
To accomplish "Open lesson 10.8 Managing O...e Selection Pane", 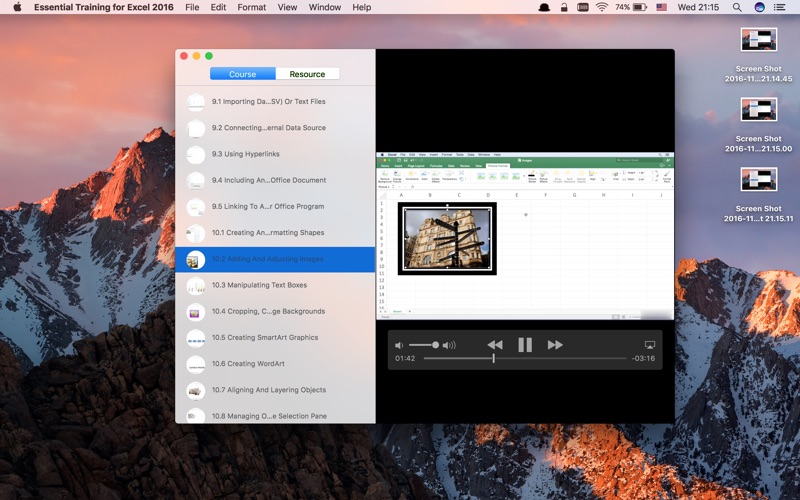I will click(x=275, y=414).
